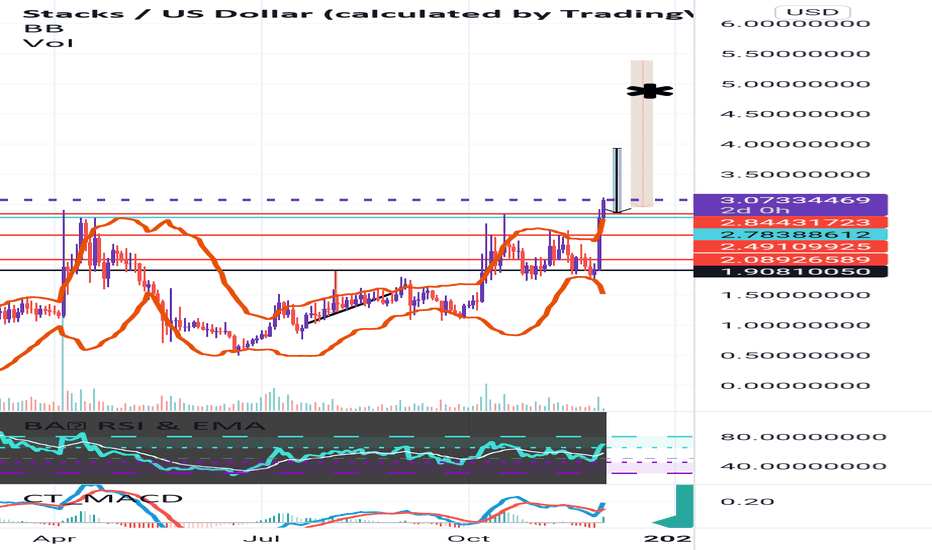Click the Jul label on time axis
The image size is (932, 550).
pyautogui.click(x=262, y=539)
